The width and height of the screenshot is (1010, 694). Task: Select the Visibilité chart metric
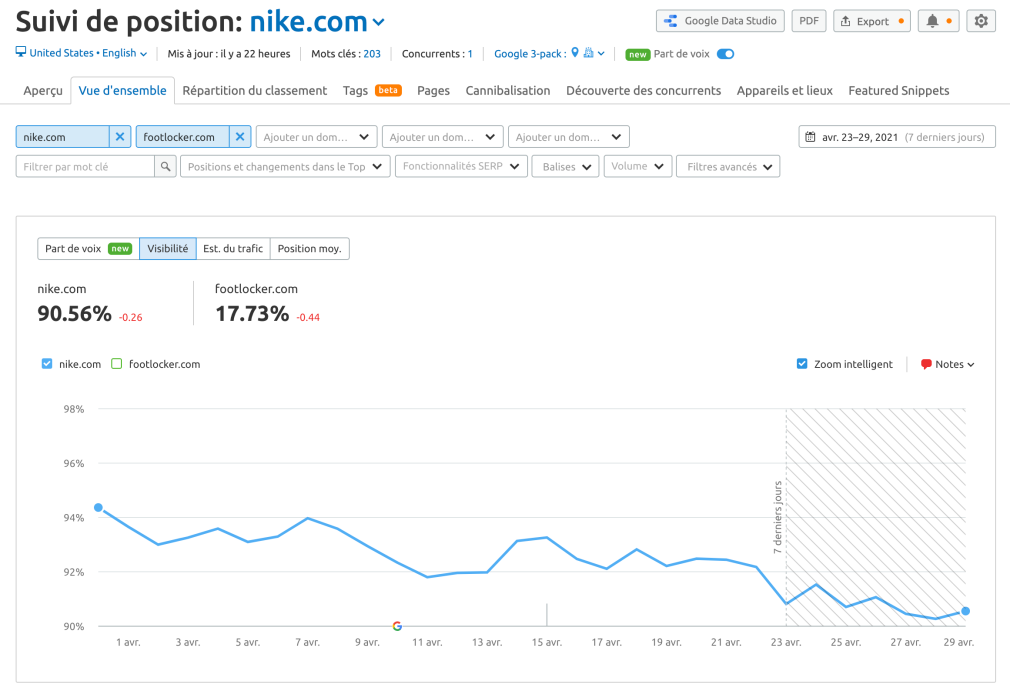(x=167, y=249)
